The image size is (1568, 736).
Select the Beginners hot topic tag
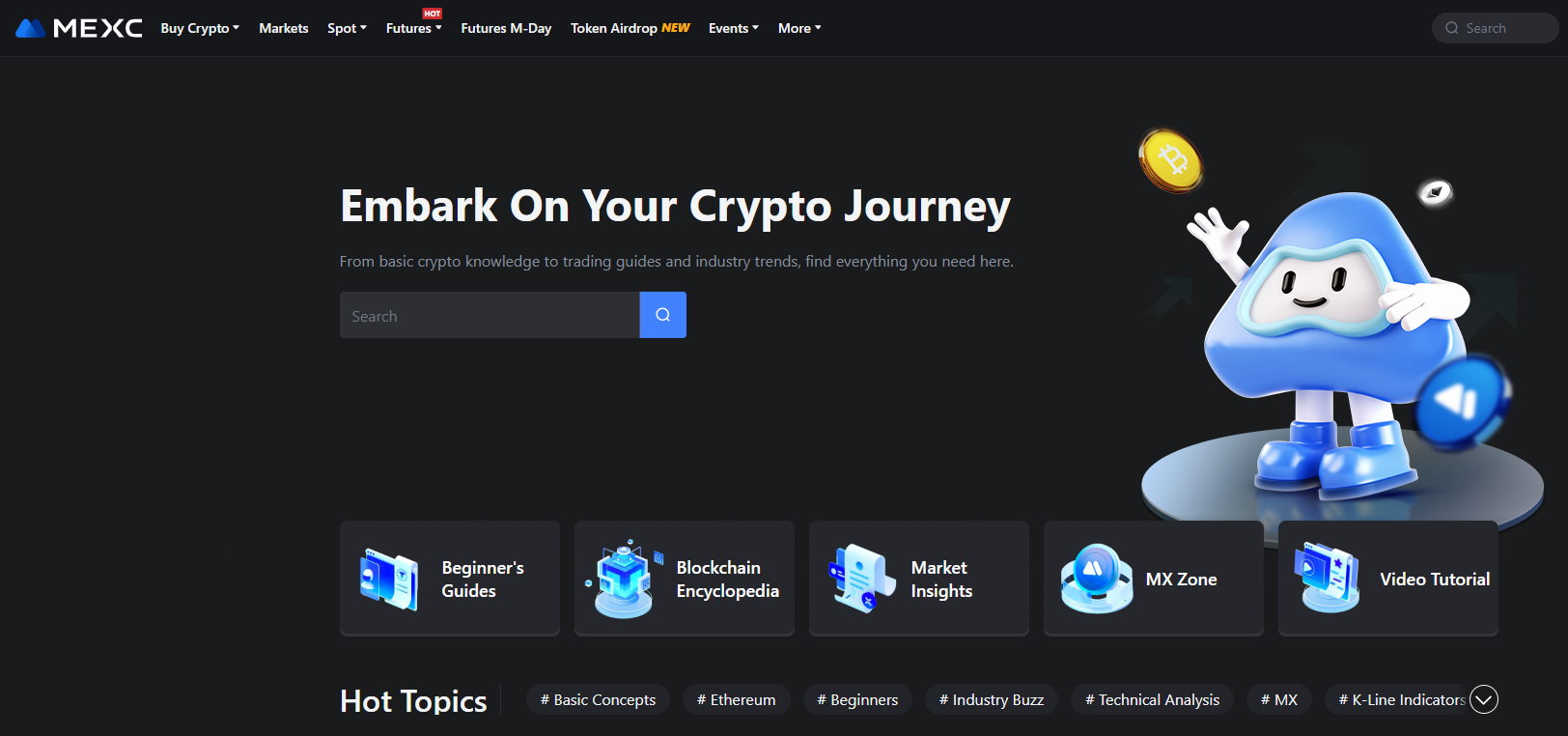(x=857, y=699)
